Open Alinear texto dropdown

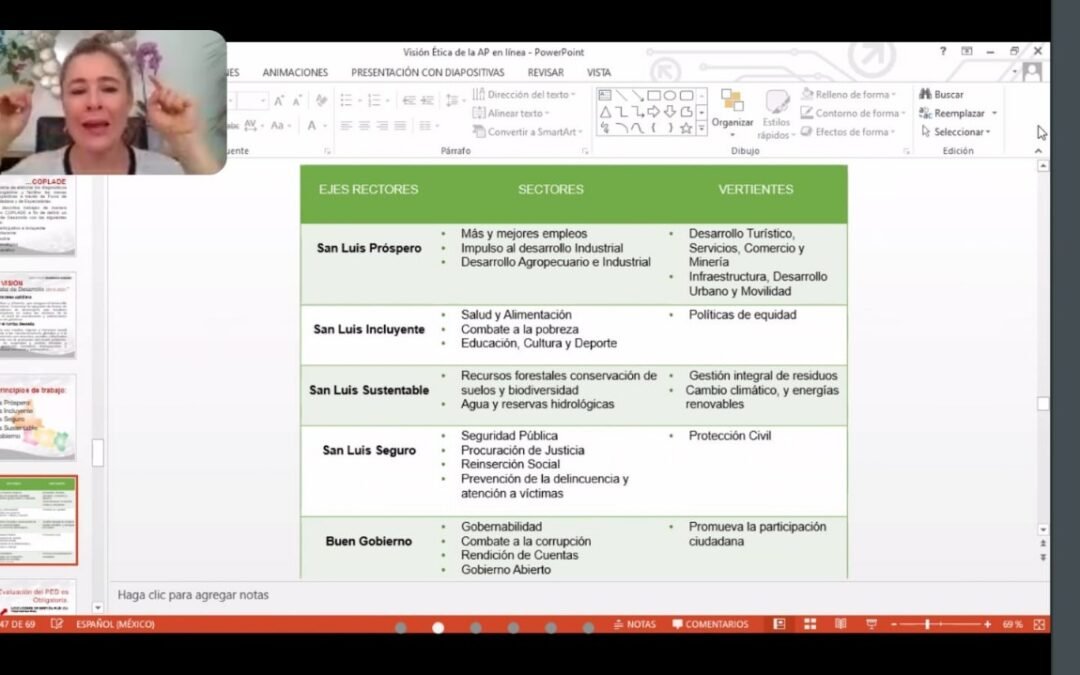click(511, 113)
